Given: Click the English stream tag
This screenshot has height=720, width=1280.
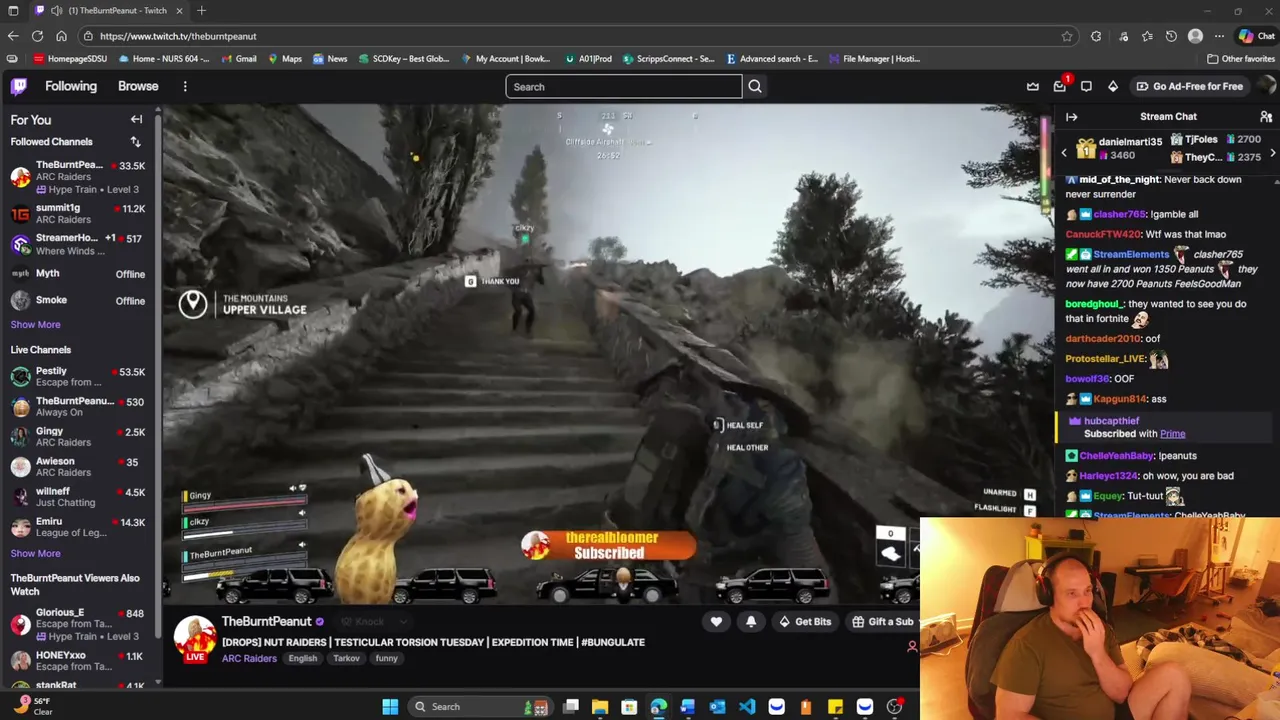Looking at the screenshot, I should (303, 658).
